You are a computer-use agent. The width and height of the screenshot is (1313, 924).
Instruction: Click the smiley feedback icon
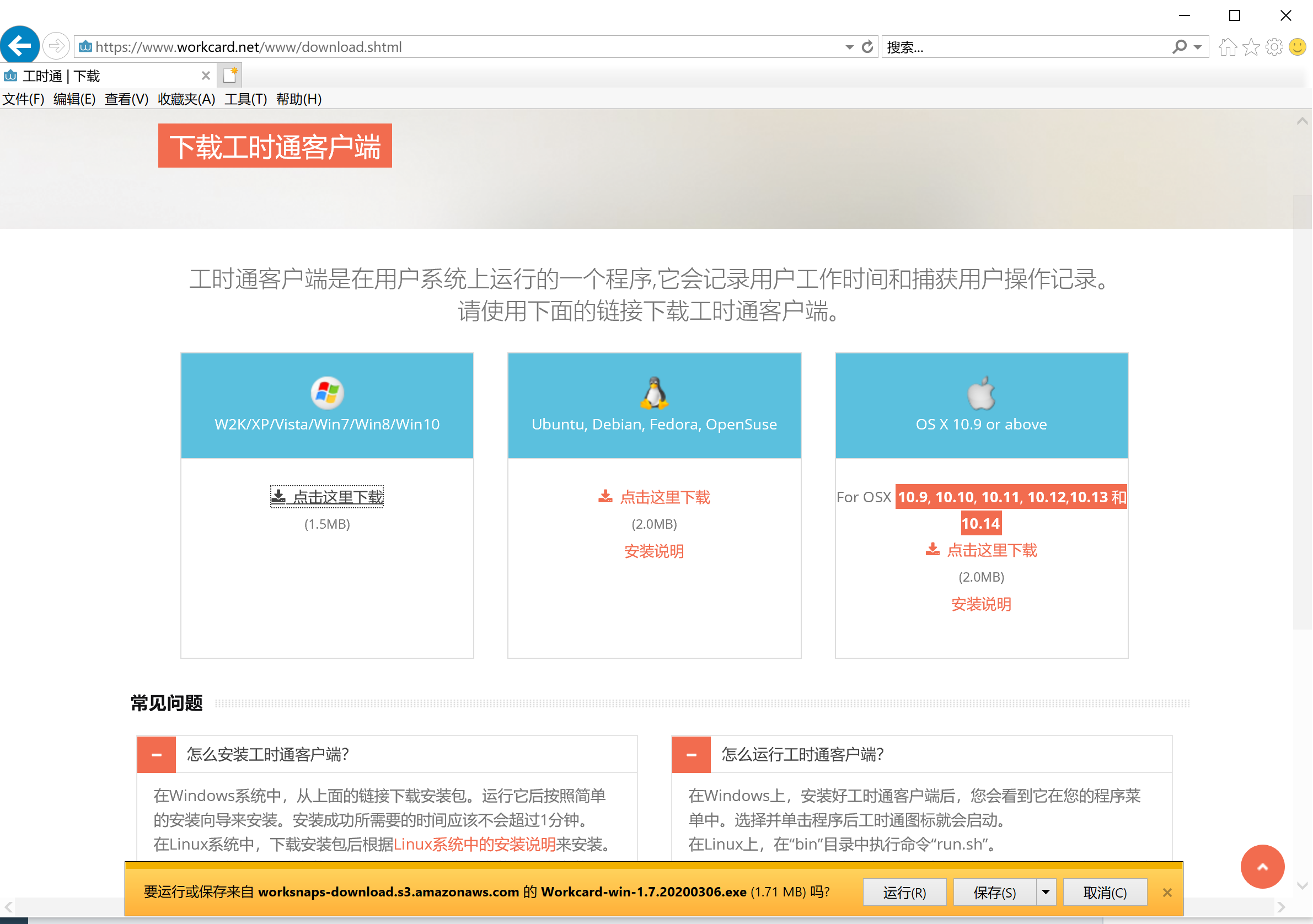(1297, 47)
